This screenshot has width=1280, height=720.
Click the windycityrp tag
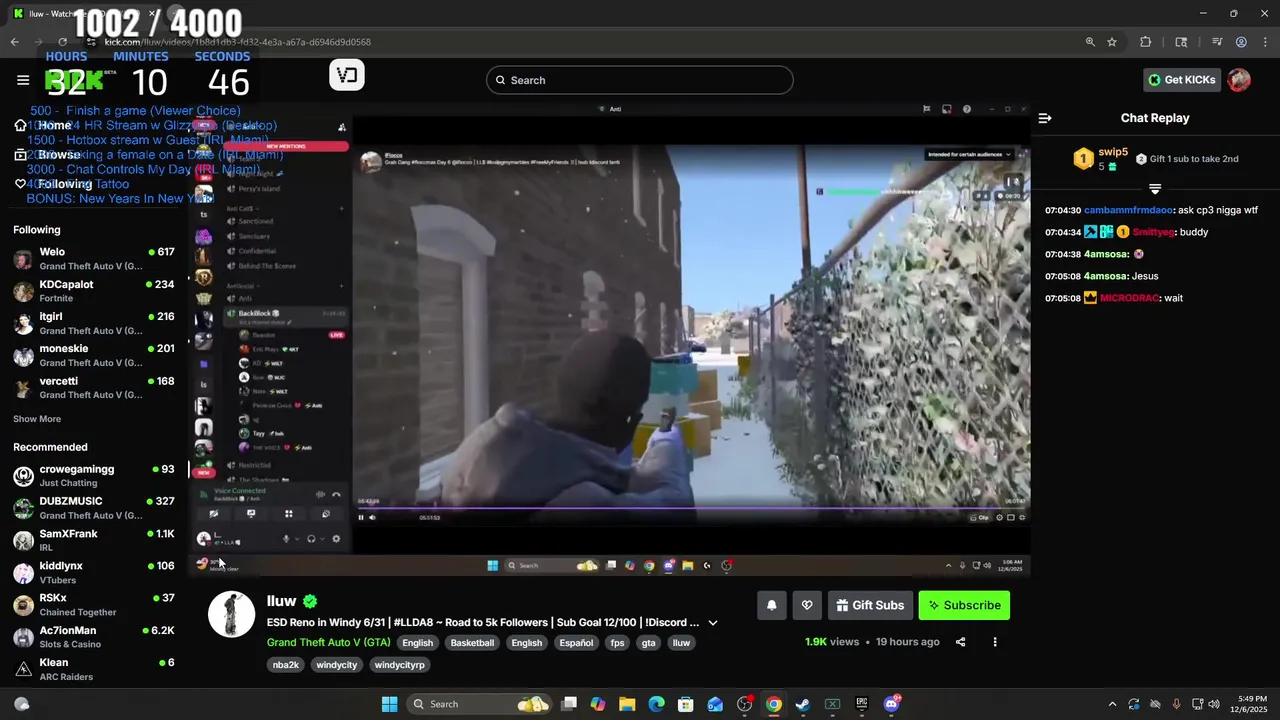click(399, 665)
